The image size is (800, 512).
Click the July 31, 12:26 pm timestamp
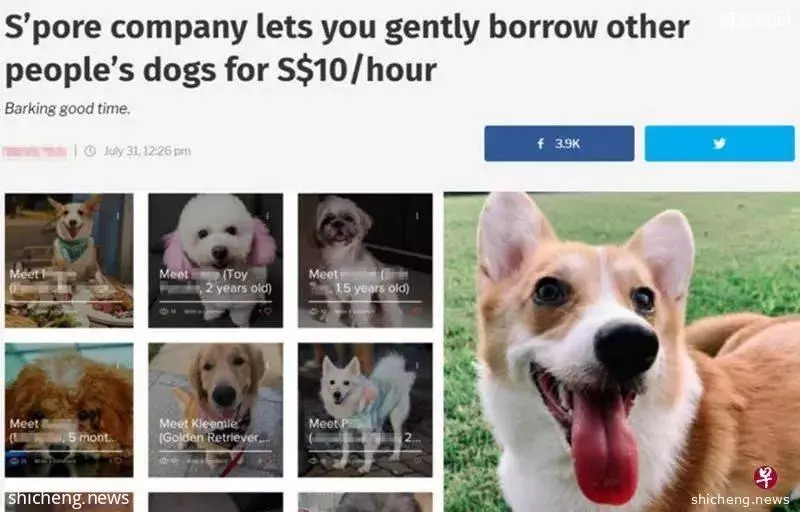click(147, 151)
